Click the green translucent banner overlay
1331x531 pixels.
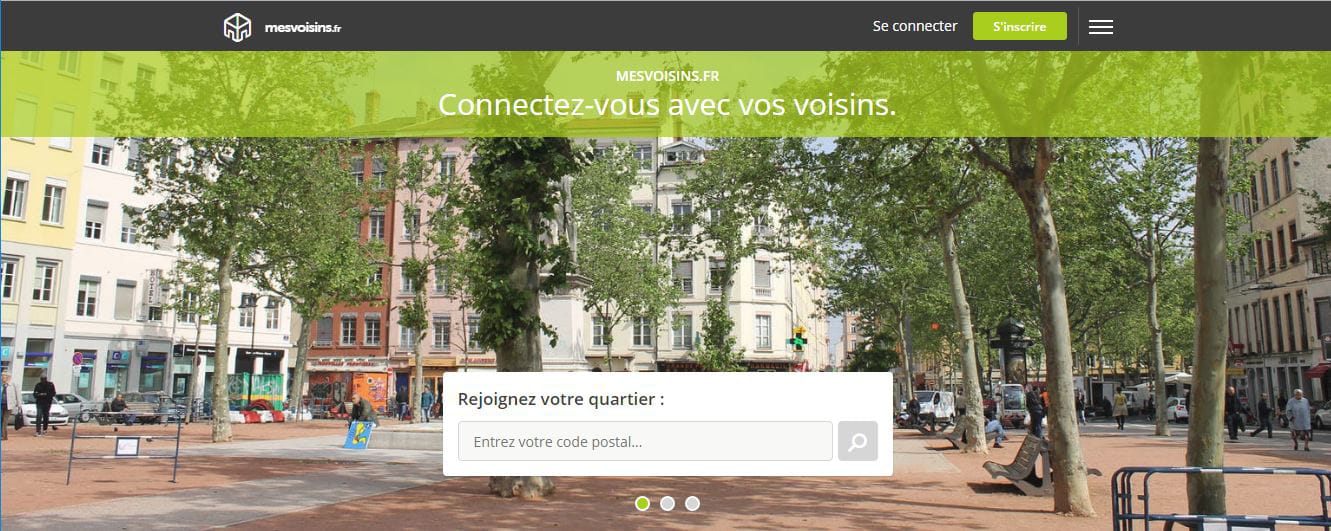(x=665, y=94)
